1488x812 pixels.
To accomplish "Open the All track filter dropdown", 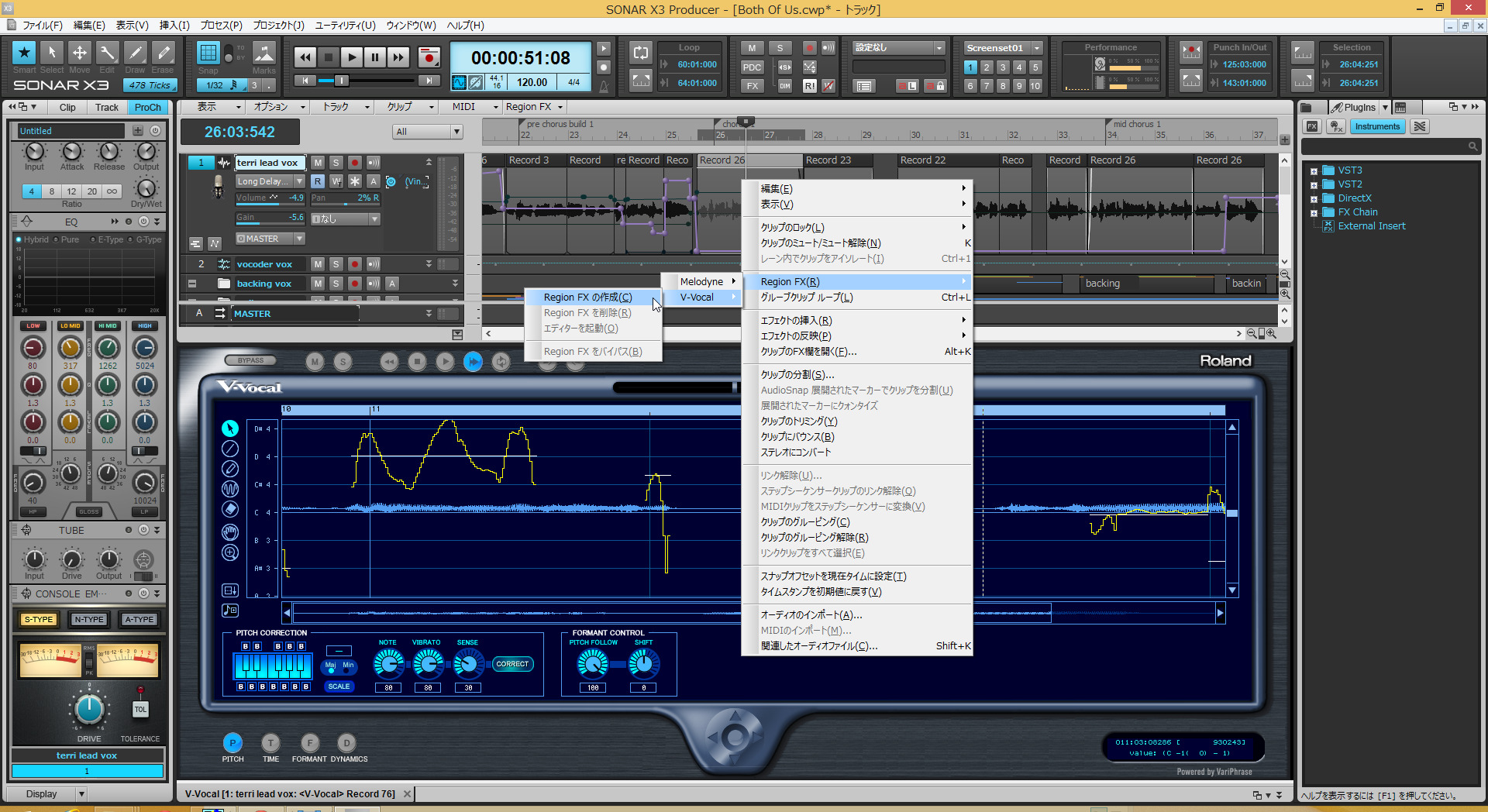I will point(456,132).
